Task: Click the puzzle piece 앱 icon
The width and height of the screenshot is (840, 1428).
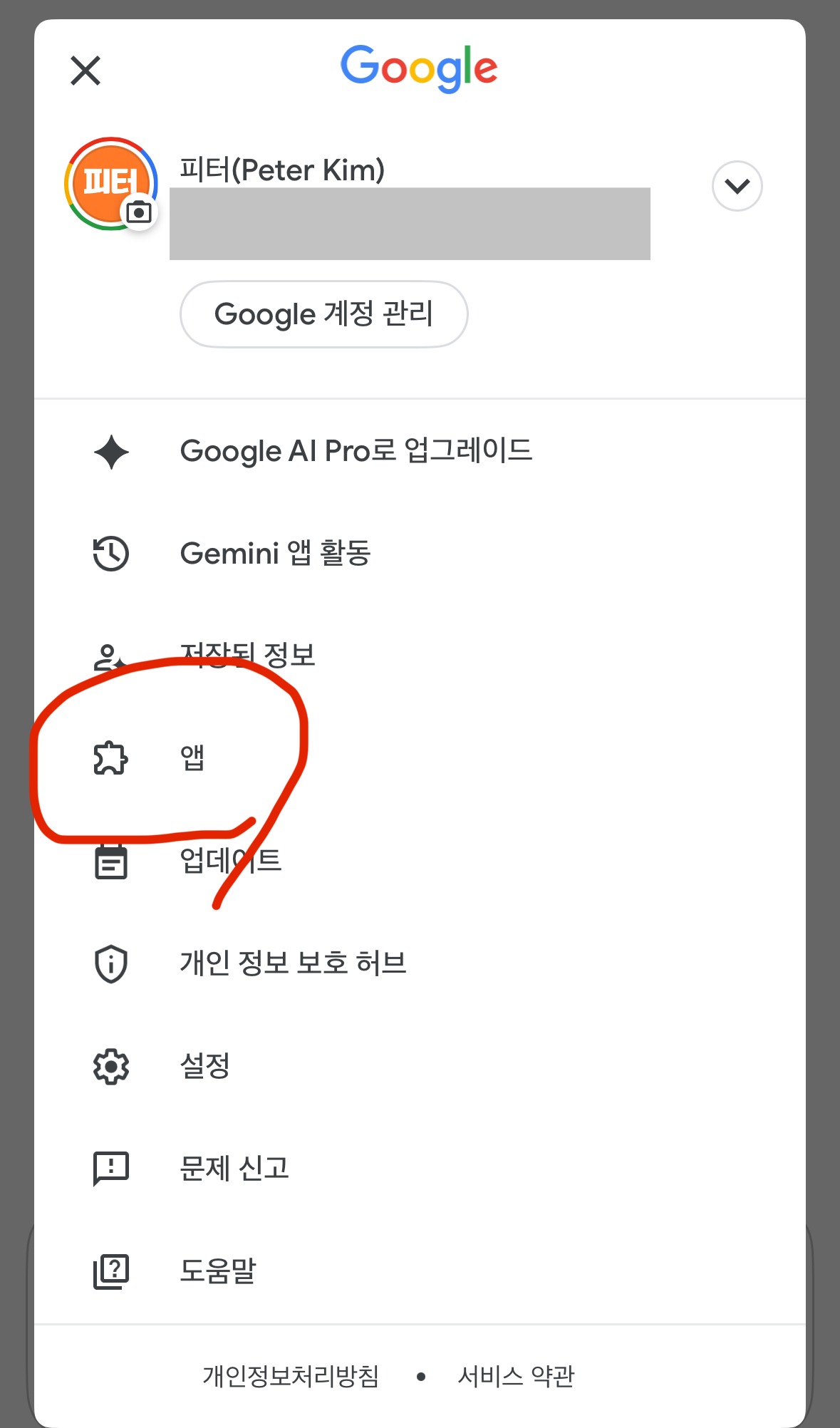Action: pyautogui.click(x=111, y=757)
